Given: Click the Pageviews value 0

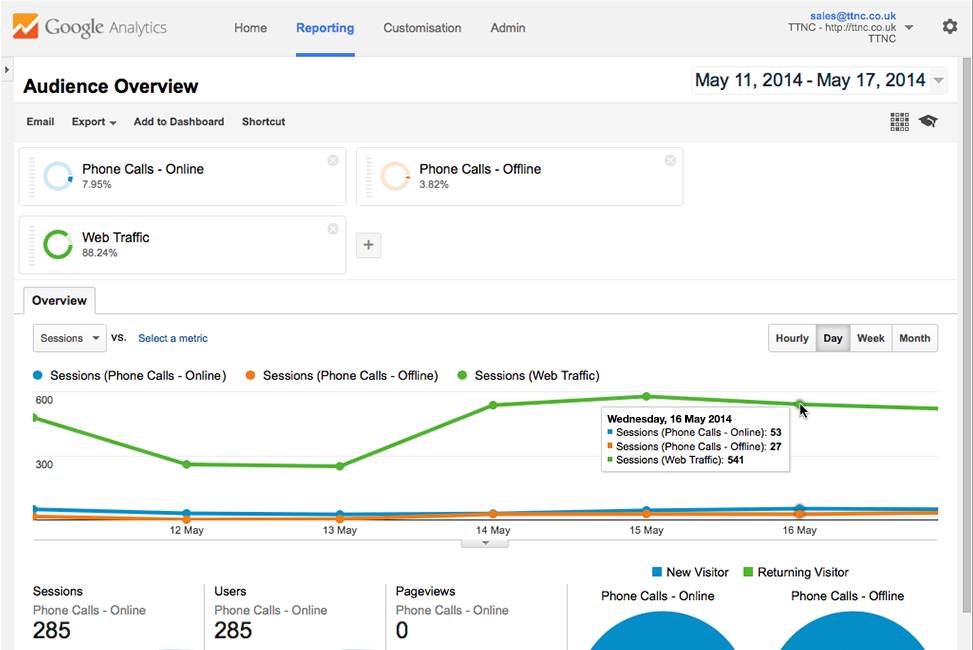Looking at the screenshot, I should (x=402, y=630).
